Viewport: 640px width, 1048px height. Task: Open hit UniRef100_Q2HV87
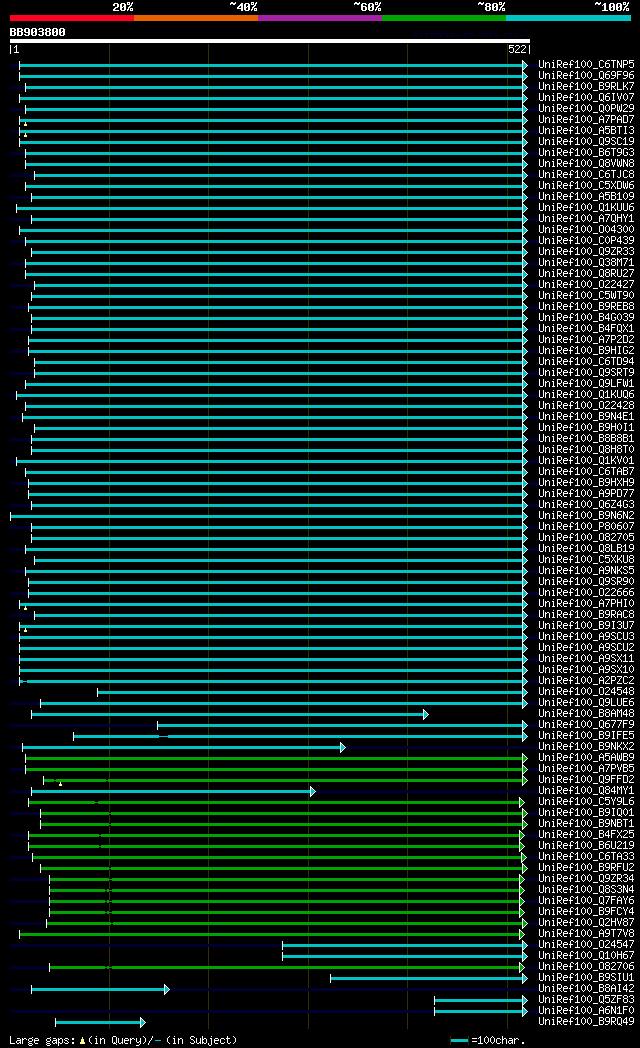coord(586,922)
